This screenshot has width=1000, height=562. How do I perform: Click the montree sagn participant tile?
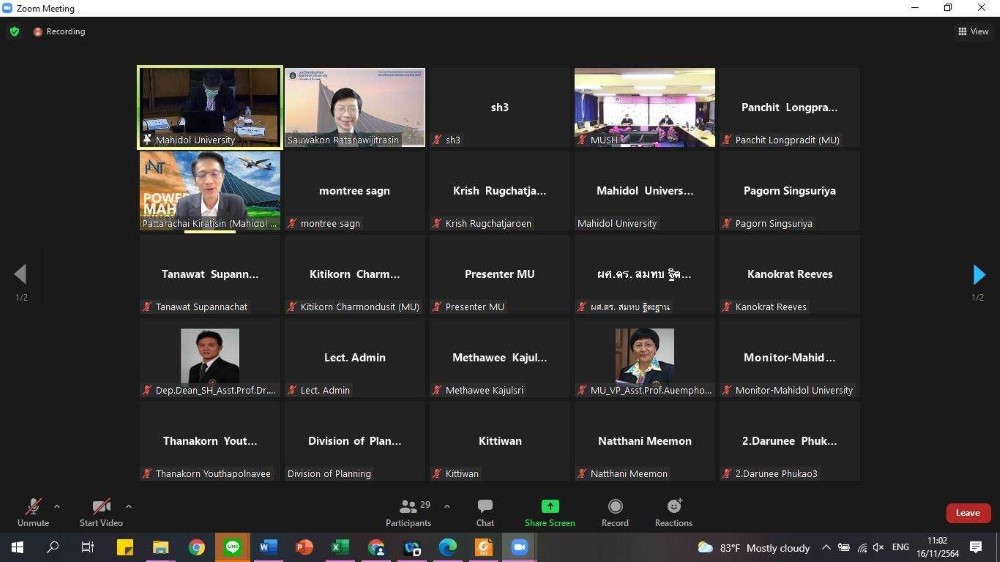[x=355, y=191]
